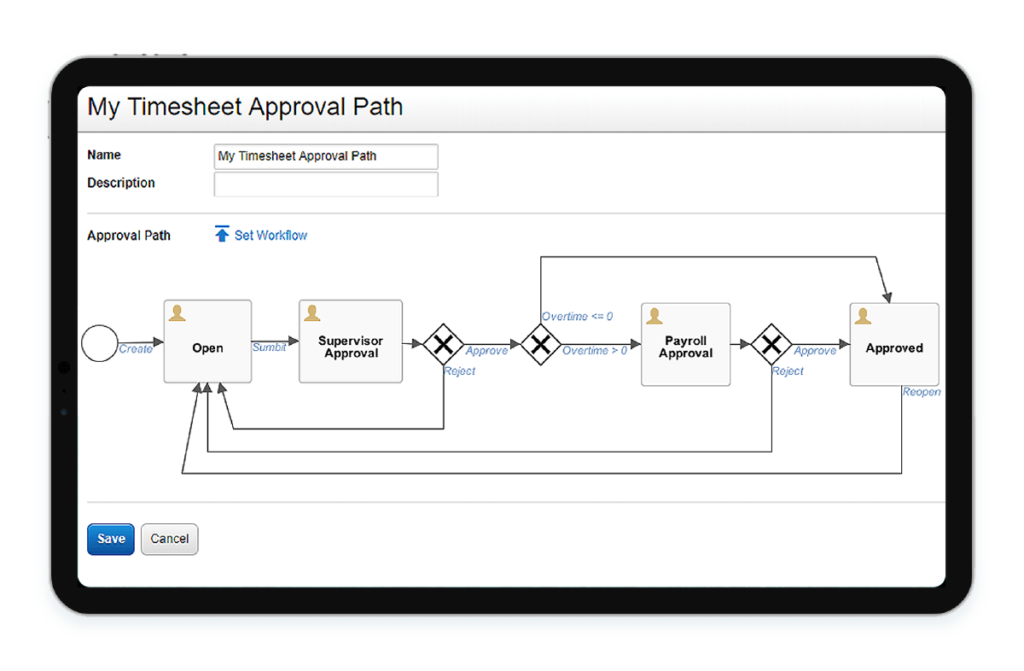This screenshot has height=671, width=1024.
Task: Select the person icon on Payroll Approval
Action: [655, 315]
